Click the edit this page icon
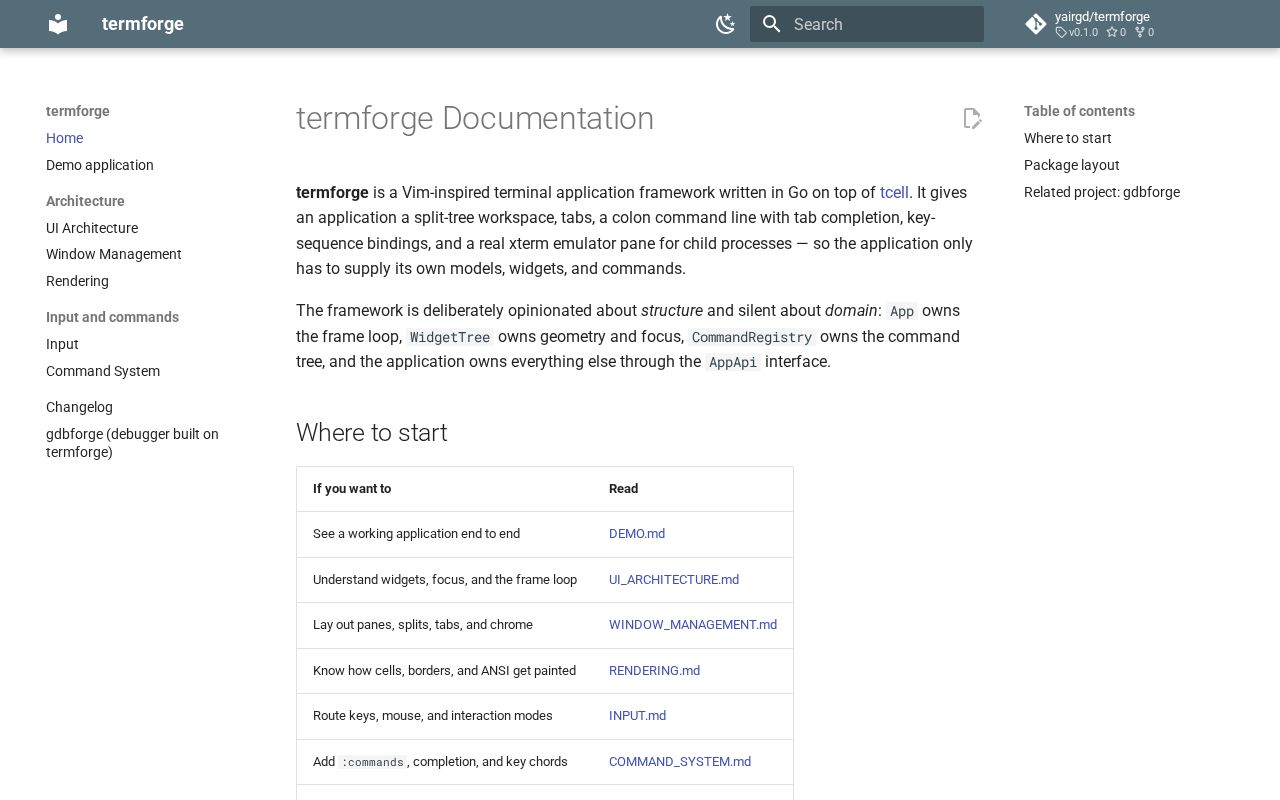 point(972,118)
